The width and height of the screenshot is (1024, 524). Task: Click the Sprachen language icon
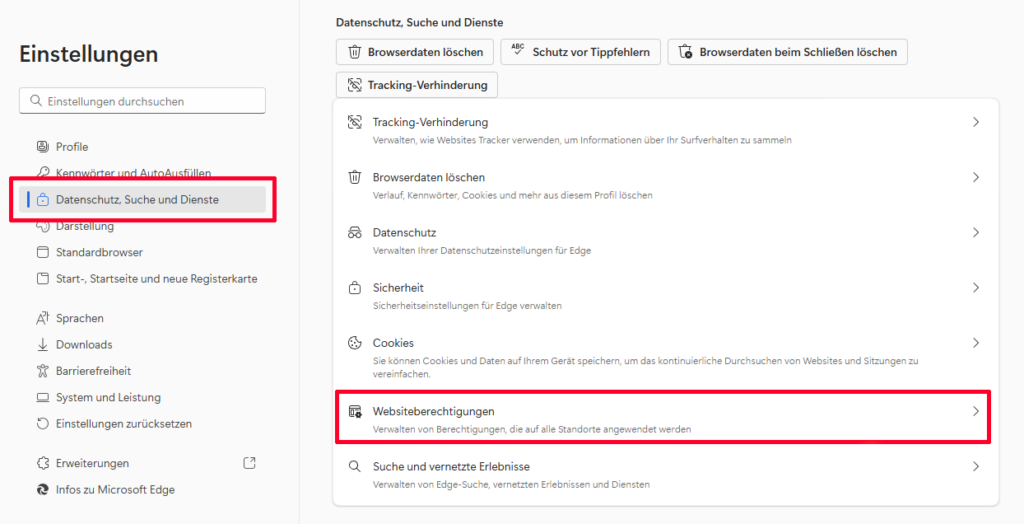pyautogui.click(x=43, y=319)
